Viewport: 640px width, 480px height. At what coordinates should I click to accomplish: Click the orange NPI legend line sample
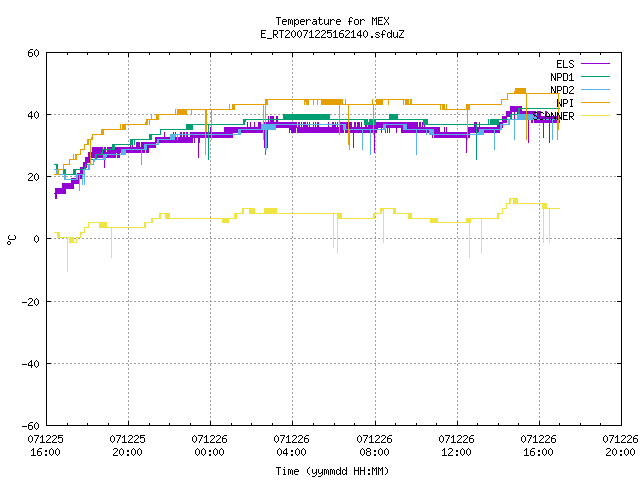click(595, 103)
